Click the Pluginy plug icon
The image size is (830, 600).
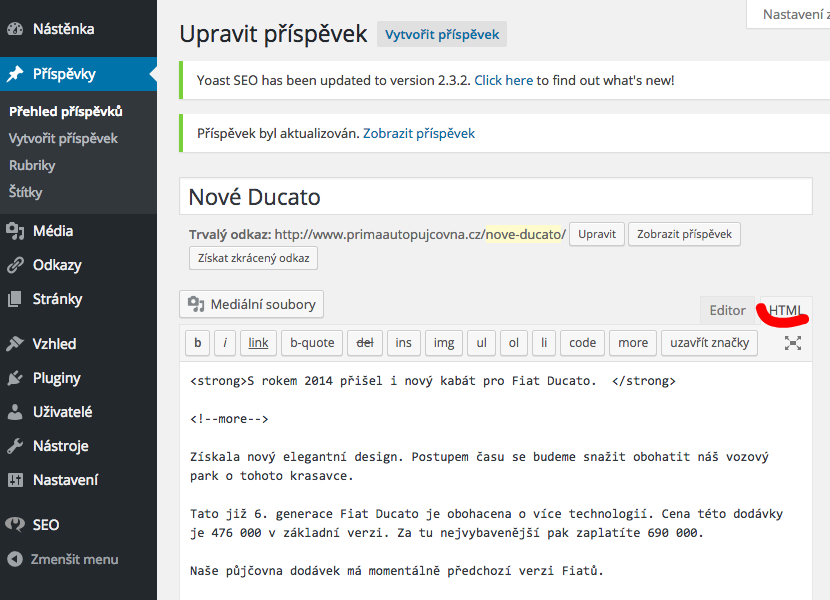(x=15, y=378)
